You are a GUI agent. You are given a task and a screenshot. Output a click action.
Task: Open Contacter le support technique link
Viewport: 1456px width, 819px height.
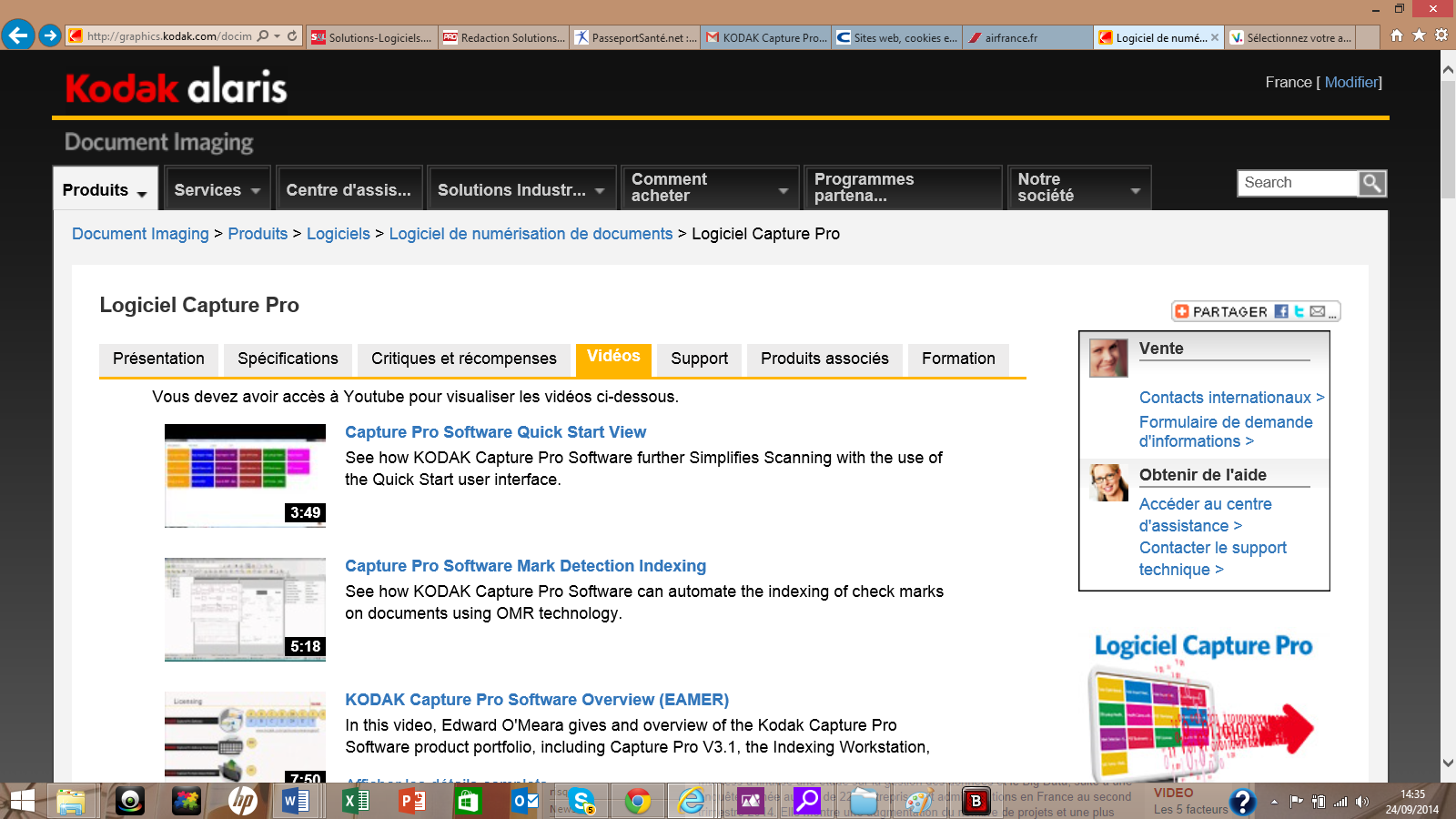pyautogui.click(x=1212, y=559)
